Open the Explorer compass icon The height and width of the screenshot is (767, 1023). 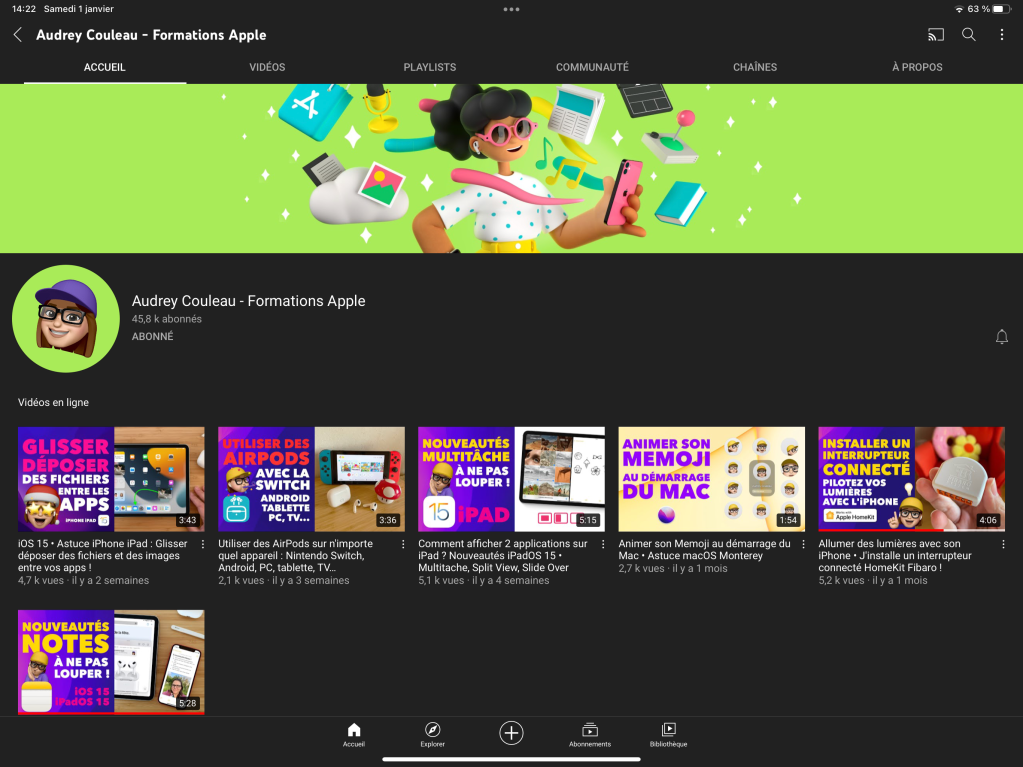click(432, 734)
